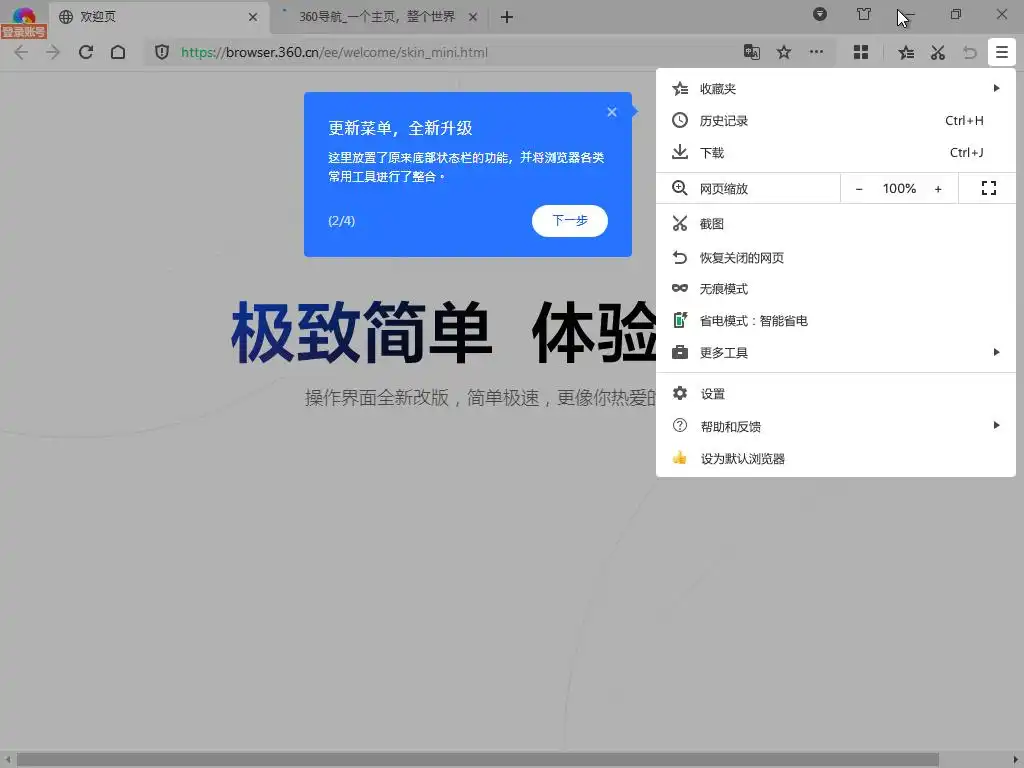The height and width of the screenshot is (768, 1024).
Task: Click 设为默认浏览器 menu item
Action: (835, 458)
